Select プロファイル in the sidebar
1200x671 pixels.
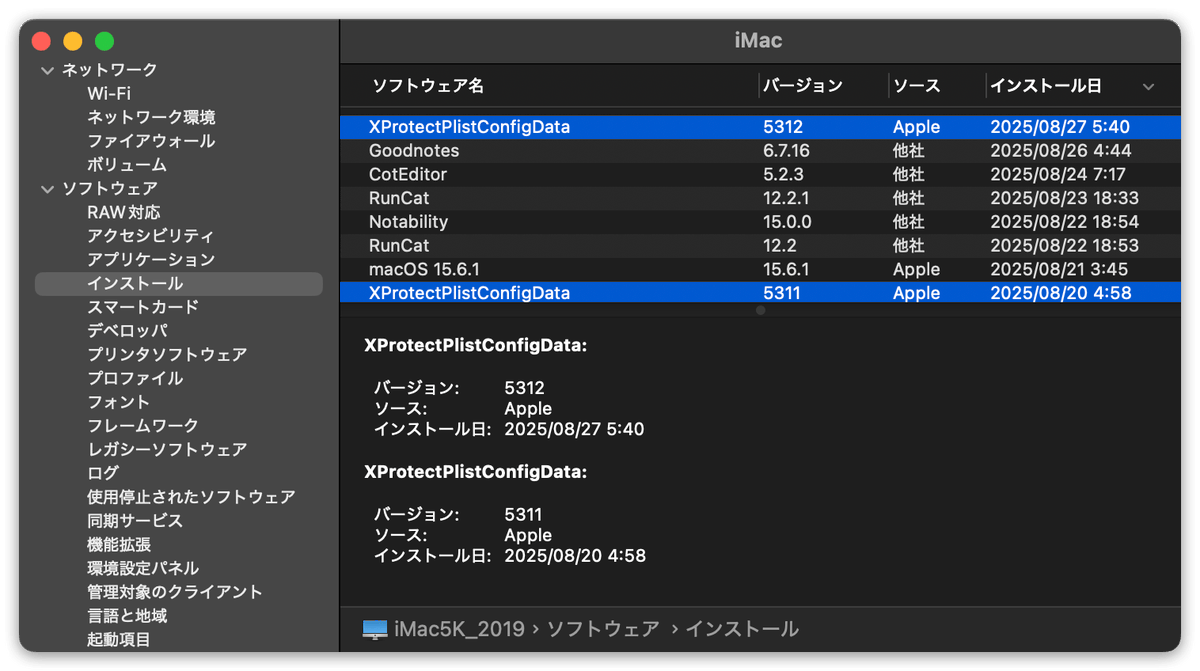[x=135, y=379]
